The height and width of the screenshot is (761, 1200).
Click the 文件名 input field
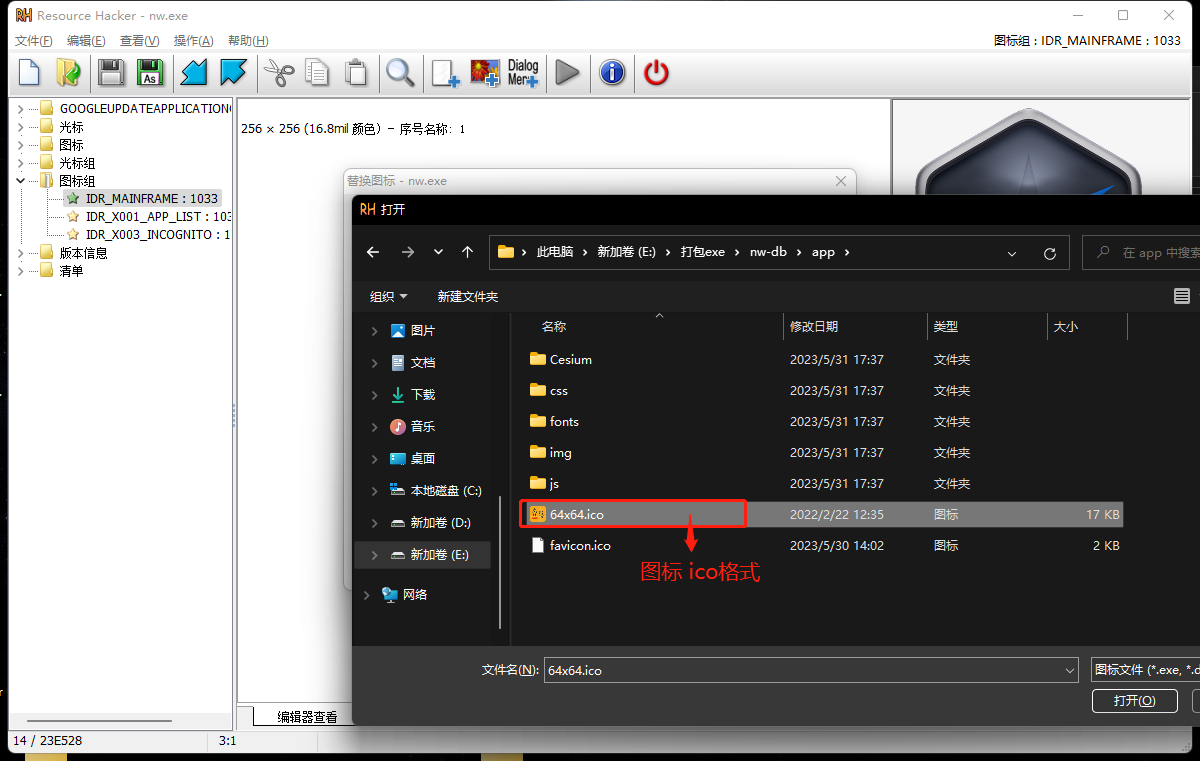(811, 670)
